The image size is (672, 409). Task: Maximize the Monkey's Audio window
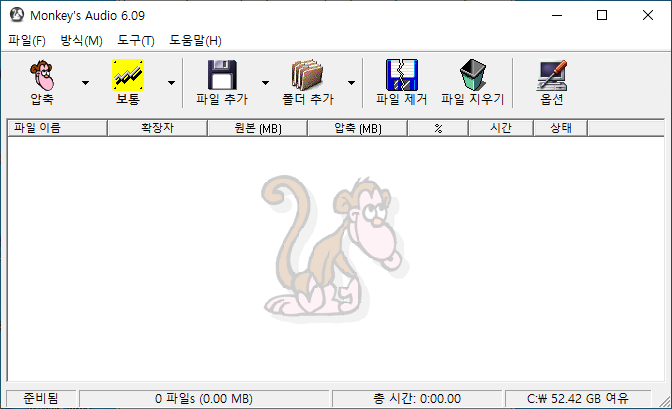(x=602, y=15)
